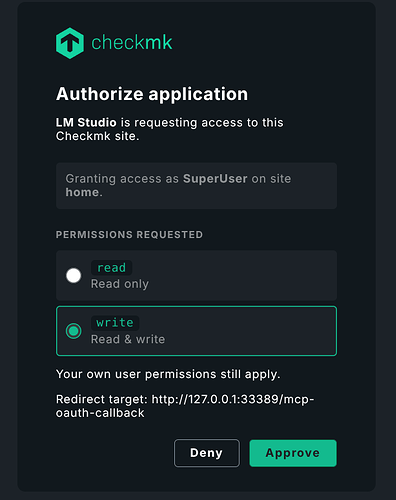Screen dimensions: 396x500
Task: Choose the 'Read only' permission card
Action: coord(196,275)
